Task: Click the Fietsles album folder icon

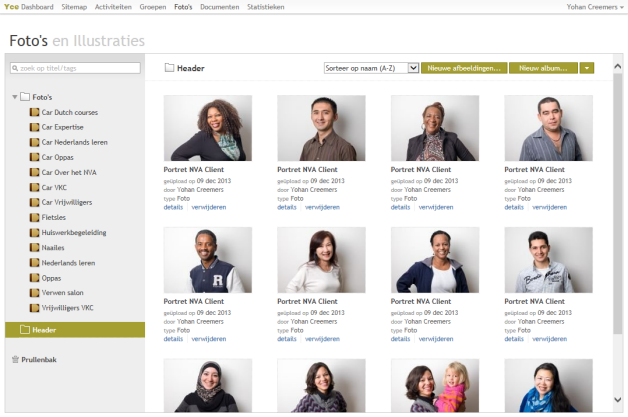Action: pos(34,217)
